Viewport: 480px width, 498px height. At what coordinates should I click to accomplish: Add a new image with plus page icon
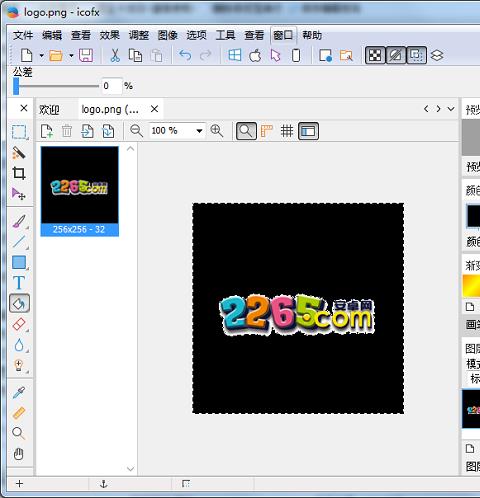coord(46,131)
